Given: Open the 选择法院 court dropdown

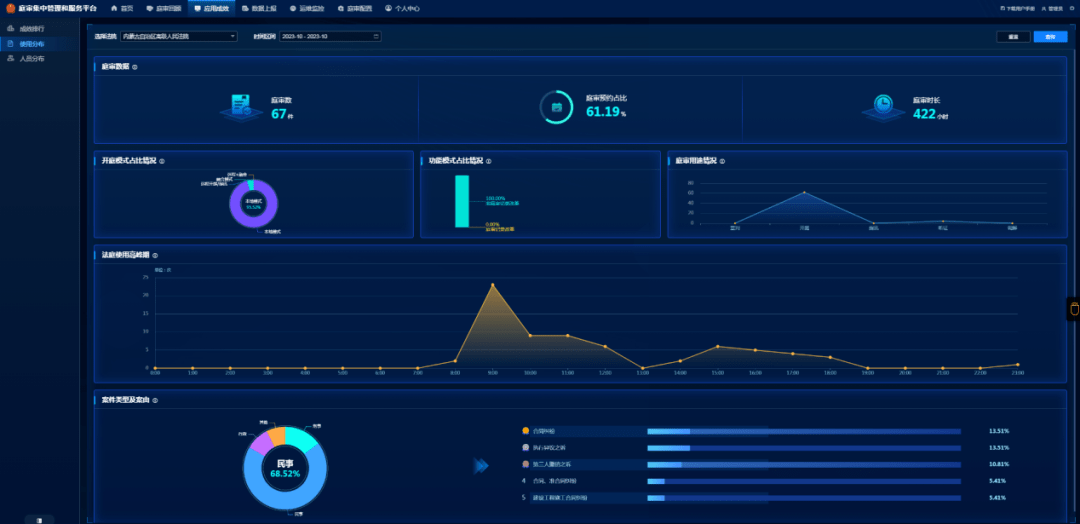Looking at the screenshot, I should 178,36.
